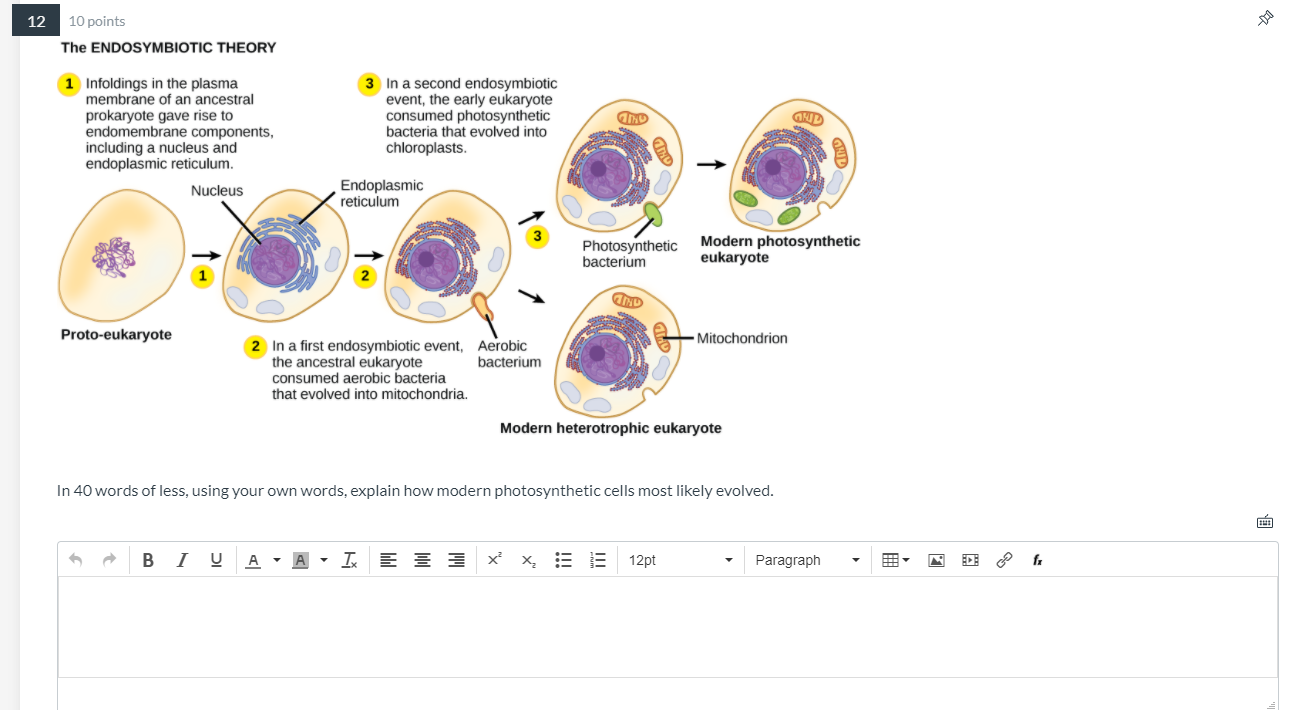Toggle italic formatting
Screen dimensions: 1289x710
[x=182, y=560]
